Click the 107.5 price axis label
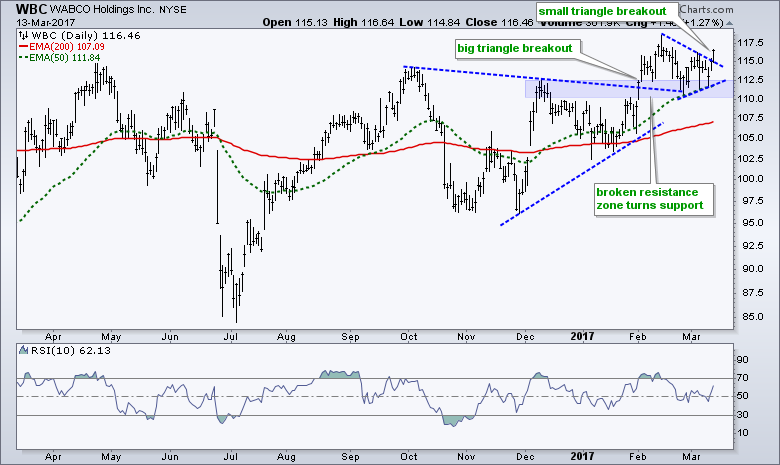This screenshot has height=465, width=780. 750,117
